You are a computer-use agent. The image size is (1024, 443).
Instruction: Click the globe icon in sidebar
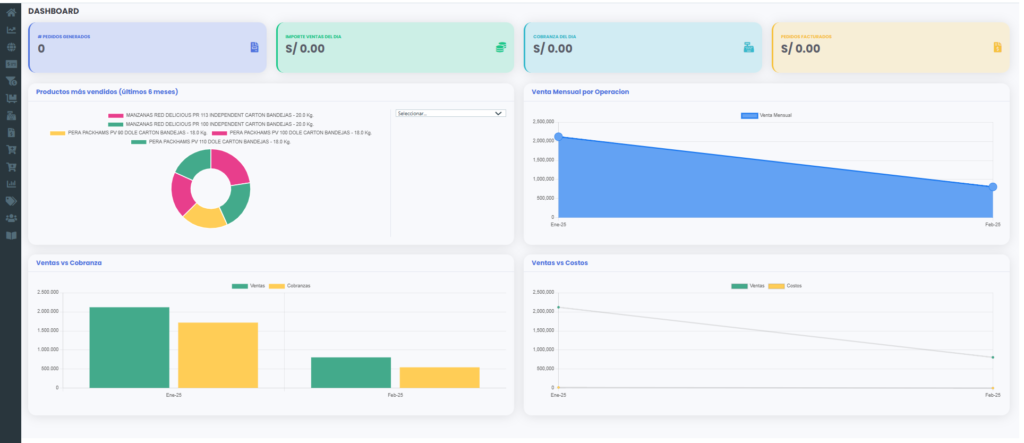(11, 46)
